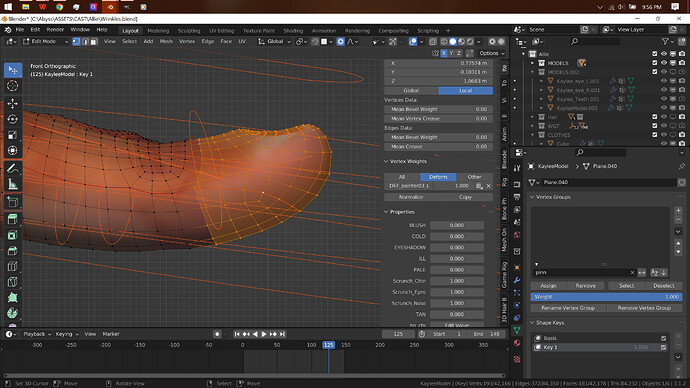Collapse the Vertex Groups panel

(532, 197)
